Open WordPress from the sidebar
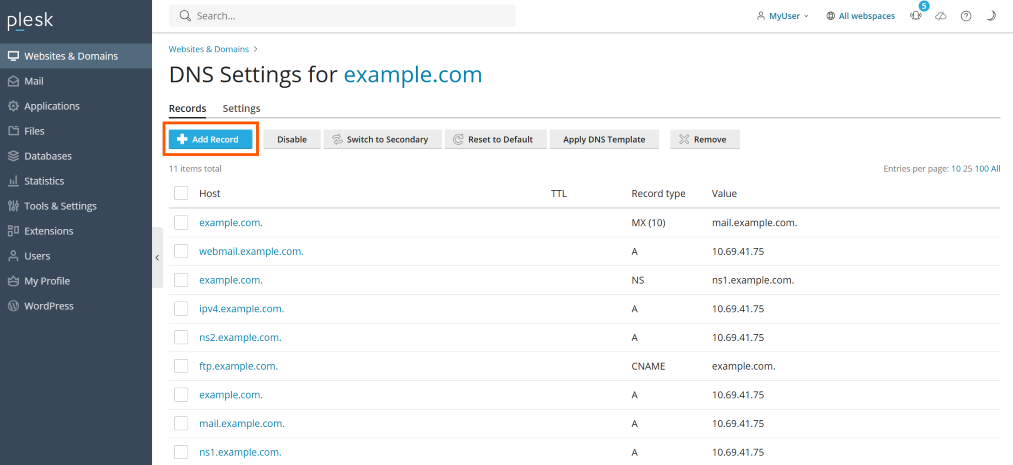Screen dimensions: 1013x465 point(48,306)
